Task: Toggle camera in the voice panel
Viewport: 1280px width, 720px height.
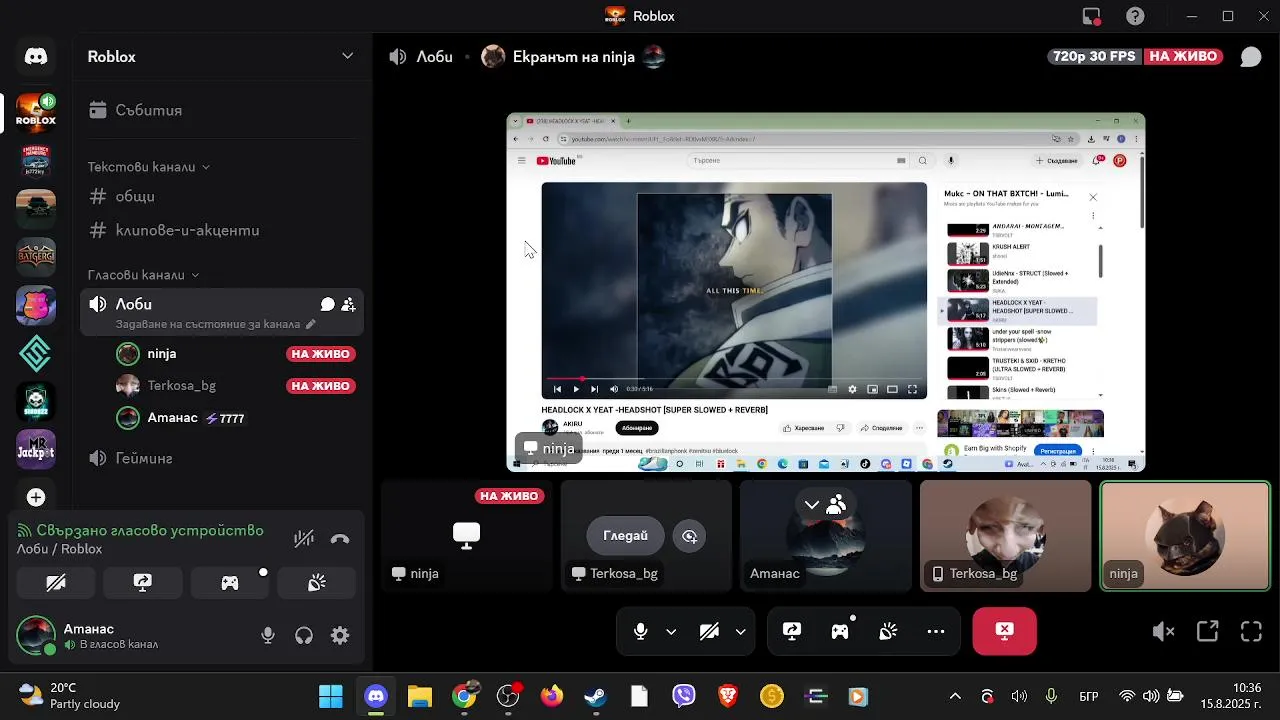Action: (55, 583)
